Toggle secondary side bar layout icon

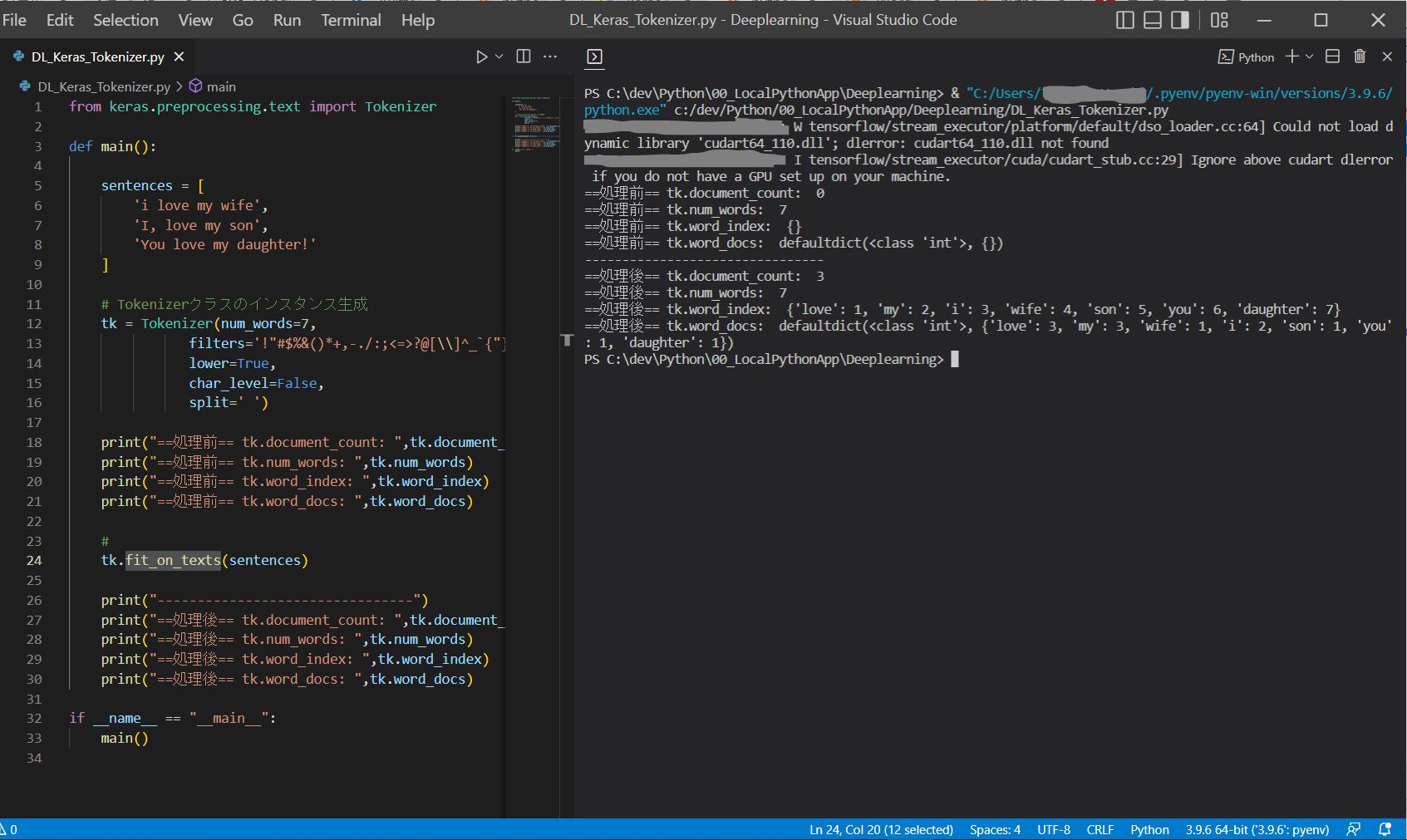(x=1180, y=20)
